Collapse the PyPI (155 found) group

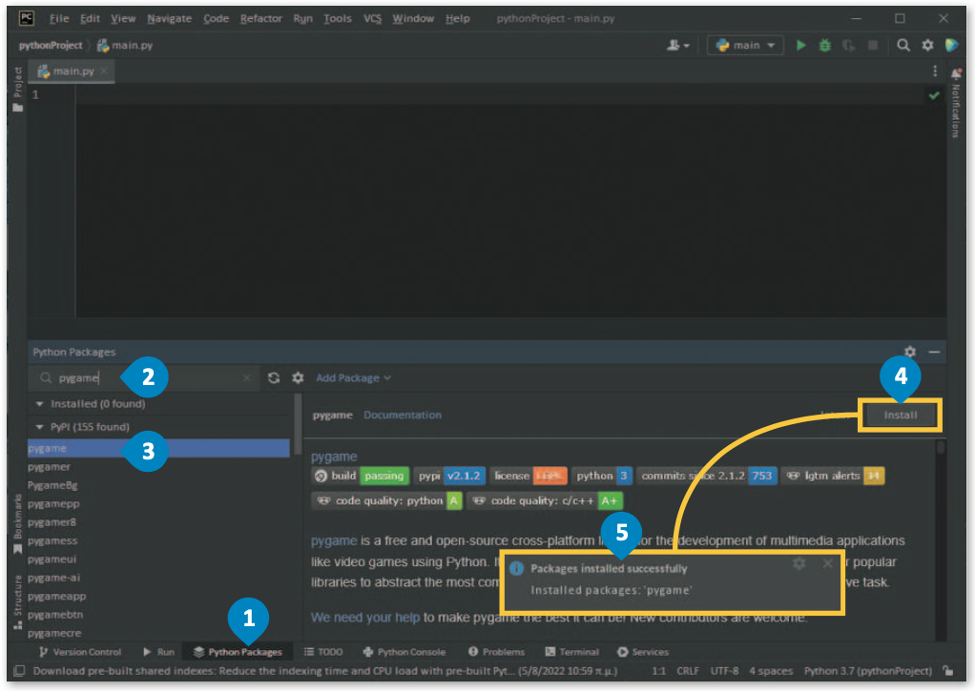(40, 427)
